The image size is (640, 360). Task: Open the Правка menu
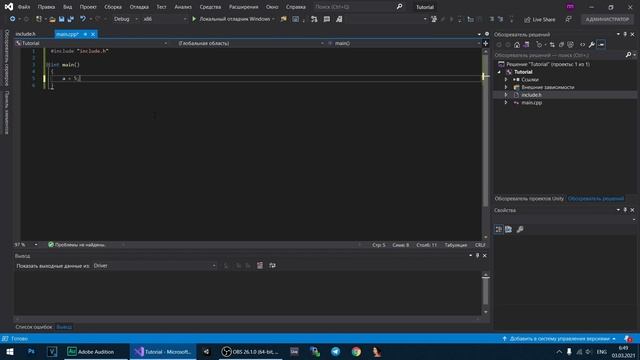46,7
